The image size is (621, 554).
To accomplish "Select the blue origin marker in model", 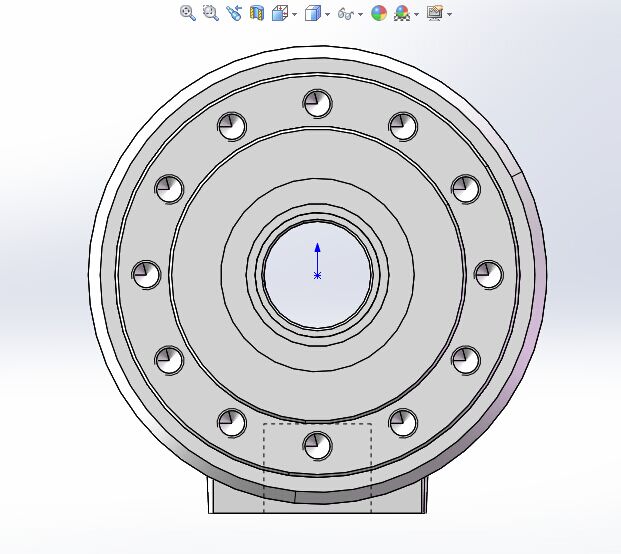I will (x=317, y=275).
